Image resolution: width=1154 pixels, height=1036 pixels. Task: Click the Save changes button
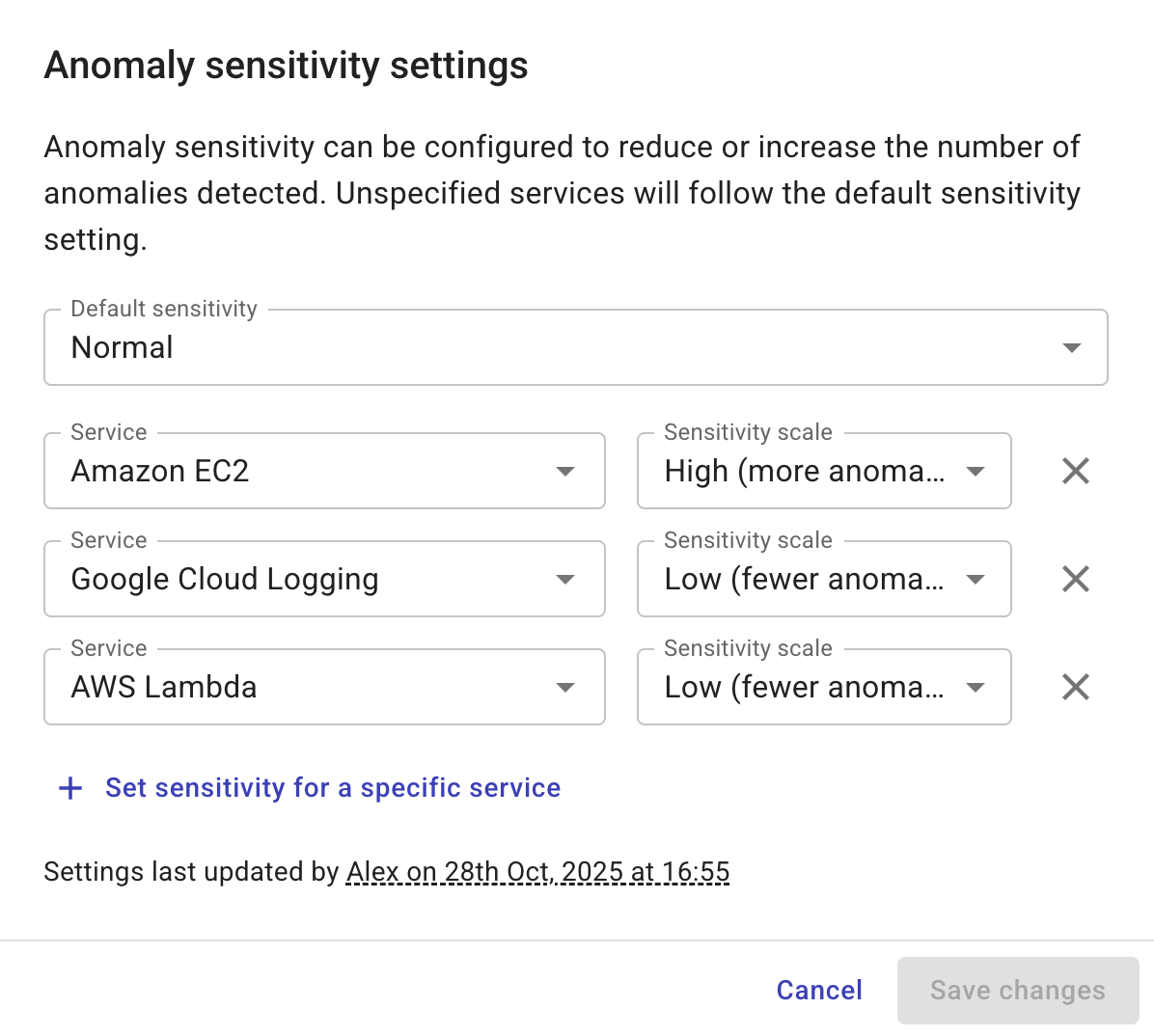[1017, 990]
